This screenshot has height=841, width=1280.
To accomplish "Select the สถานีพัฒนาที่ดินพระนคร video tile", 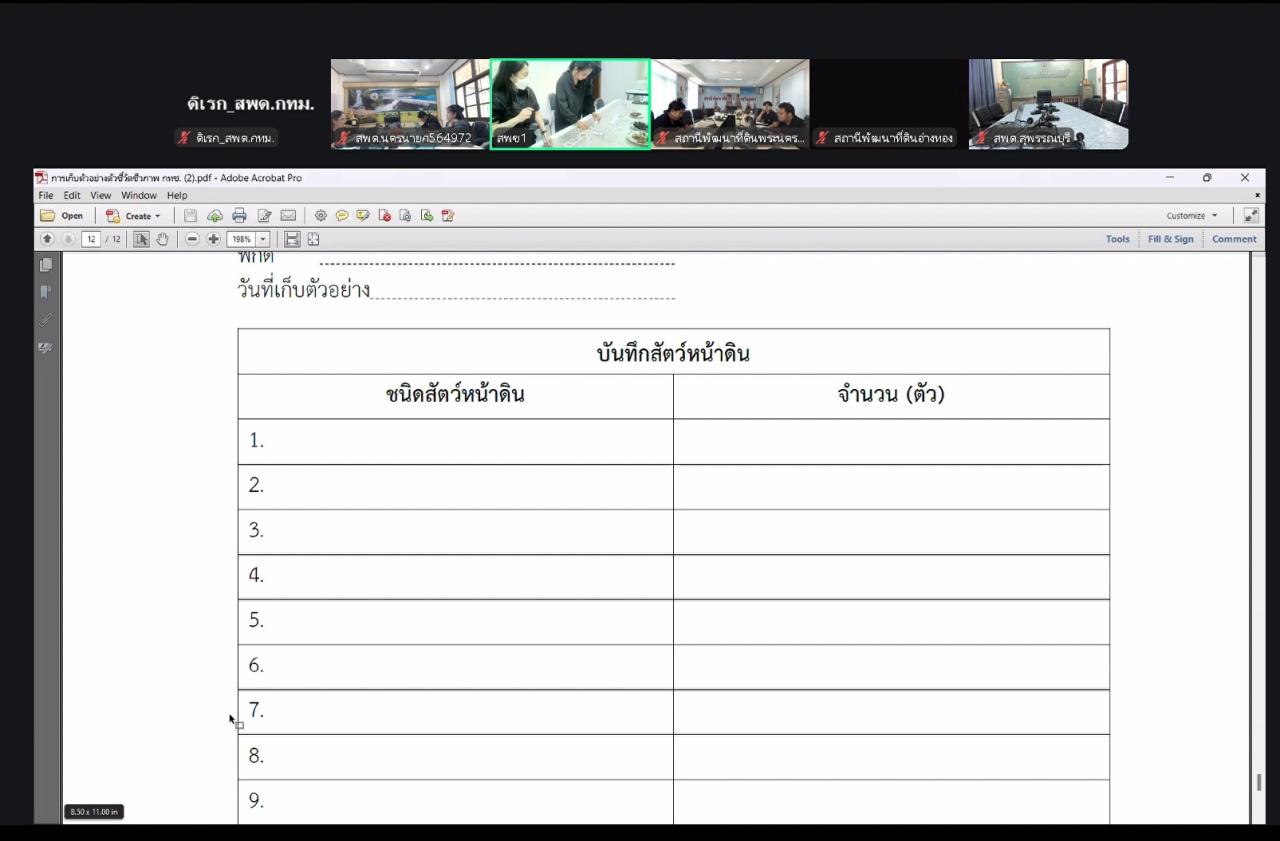I will 730,104.
